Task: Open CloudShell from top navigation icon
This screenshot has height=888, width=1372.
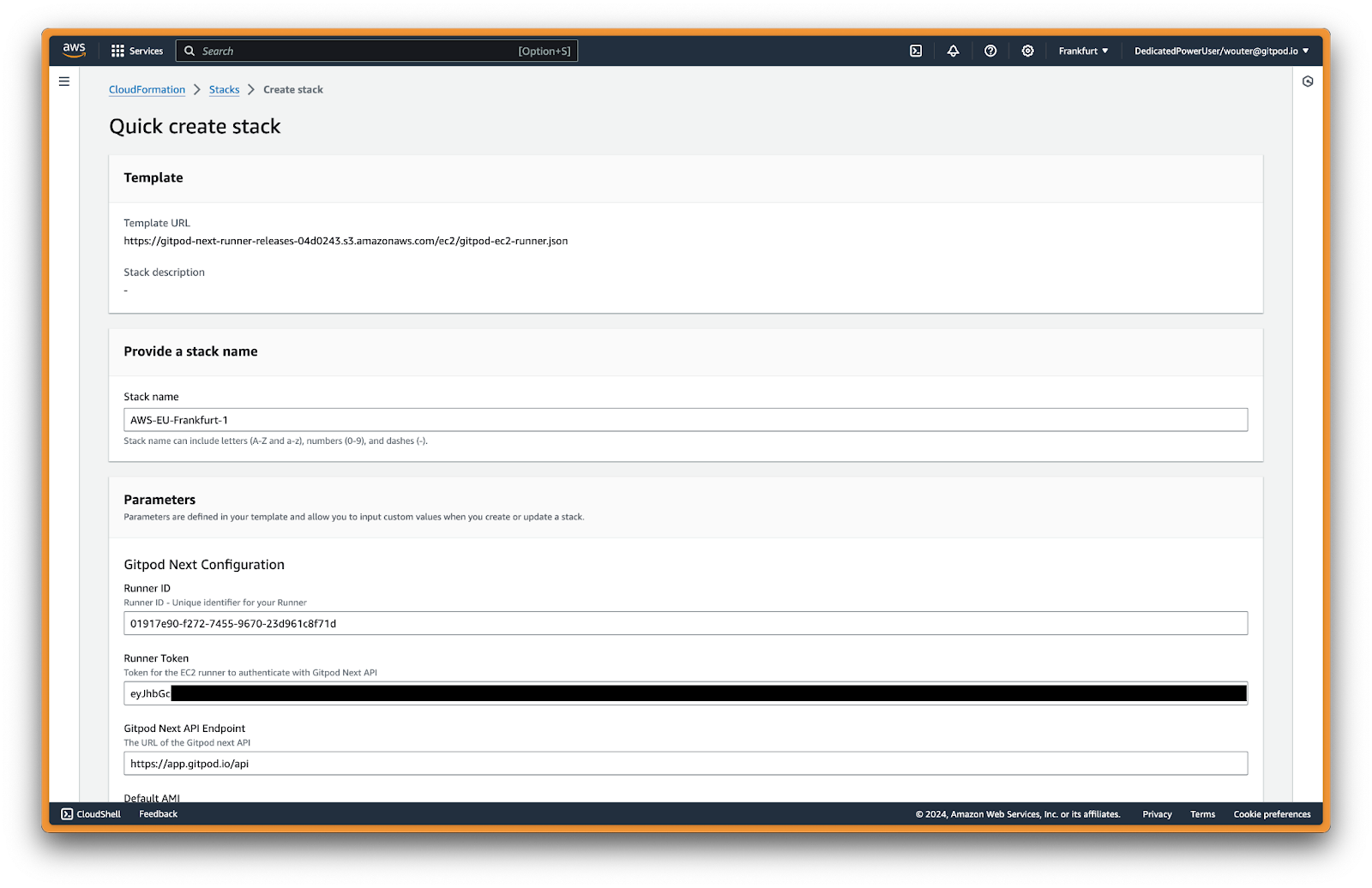Action: (916, 51)
